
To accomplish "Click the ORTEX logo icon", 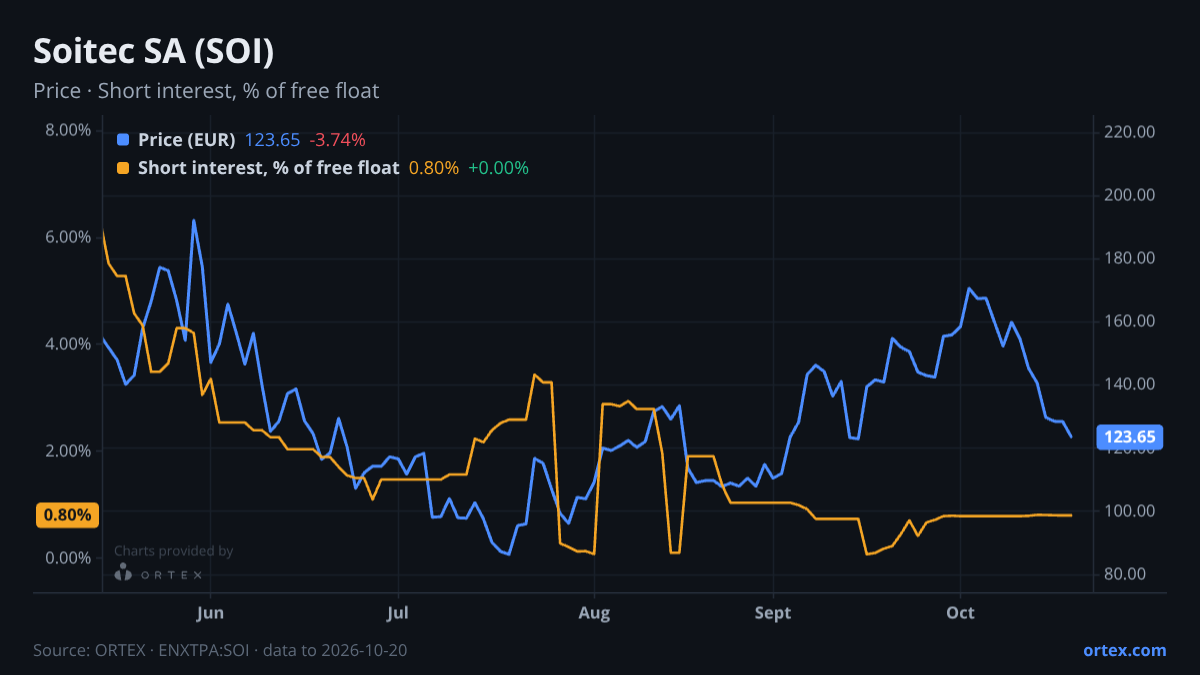I will click(x=123, y=573).
